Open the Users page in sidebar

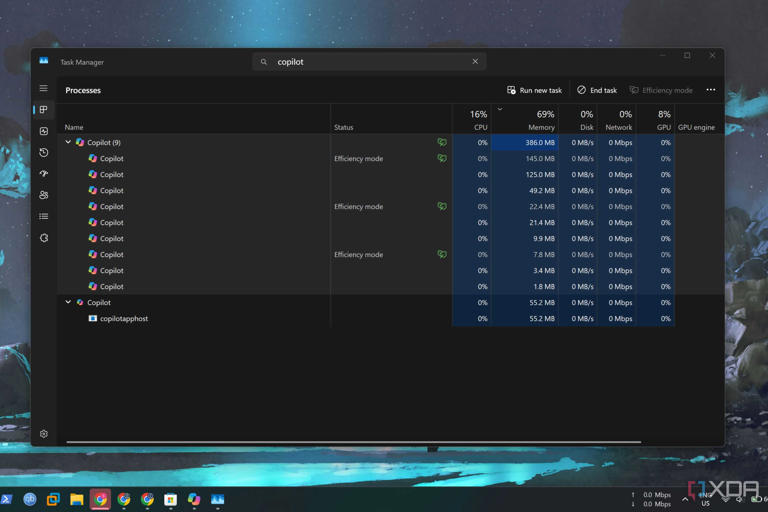coord(44,195)
